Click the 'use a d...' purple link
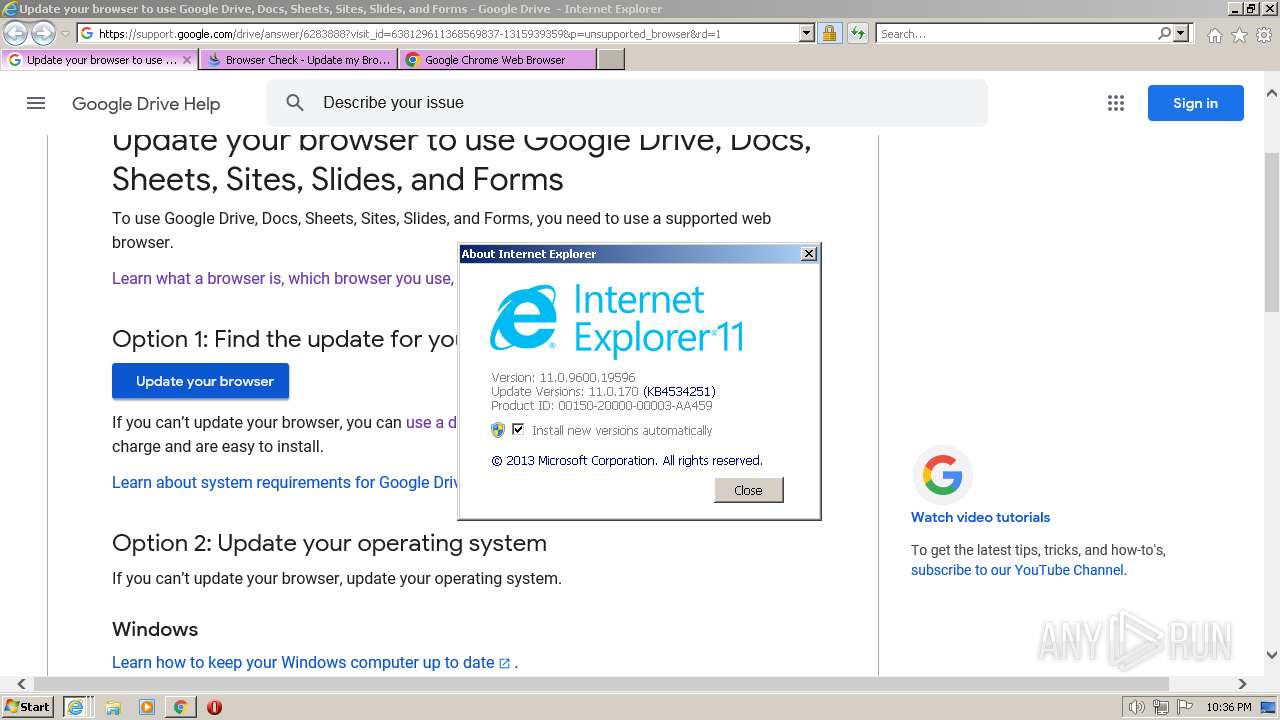The image size is (1280, 720). coord(431,422)
